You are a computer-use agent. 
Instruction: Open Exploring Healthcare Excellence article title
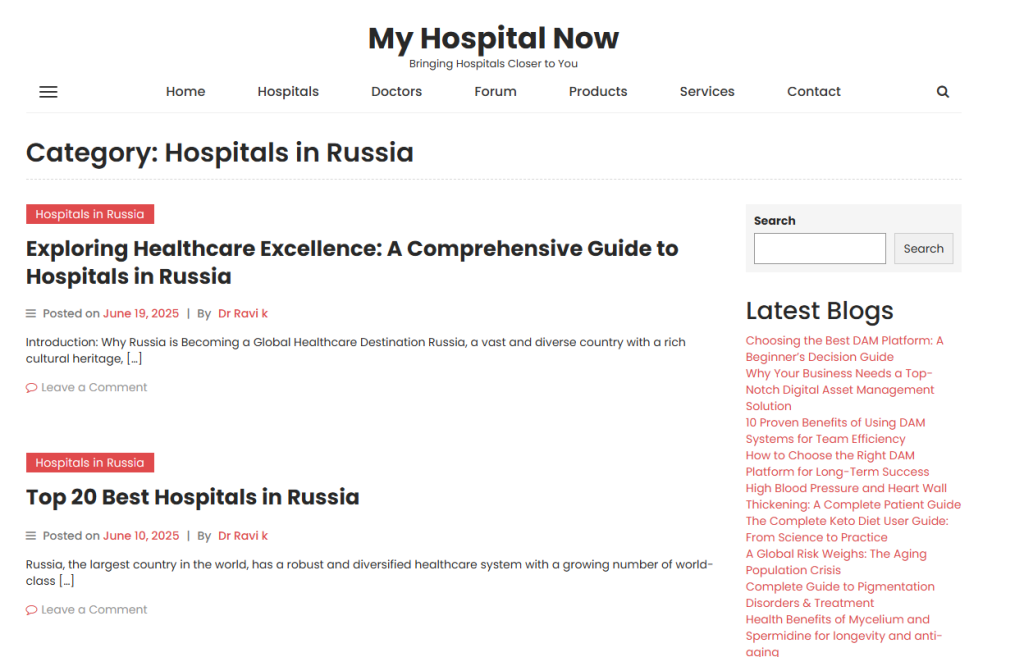click(352, 263)
